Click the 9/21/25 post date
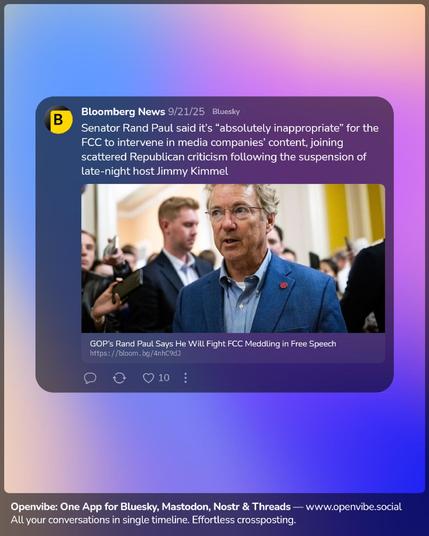The height and width of the screenshot is (536, 429). (186, 111)
